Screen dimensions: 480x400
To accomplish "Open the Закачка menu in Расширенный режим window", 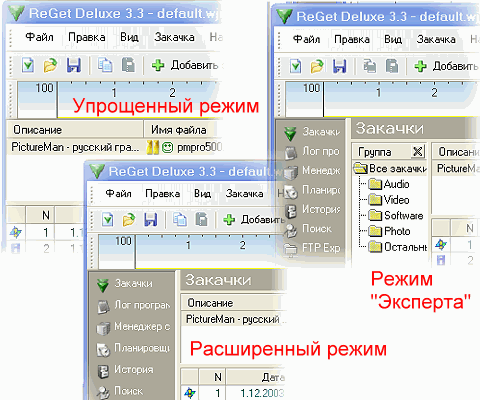I will point(244,194).
